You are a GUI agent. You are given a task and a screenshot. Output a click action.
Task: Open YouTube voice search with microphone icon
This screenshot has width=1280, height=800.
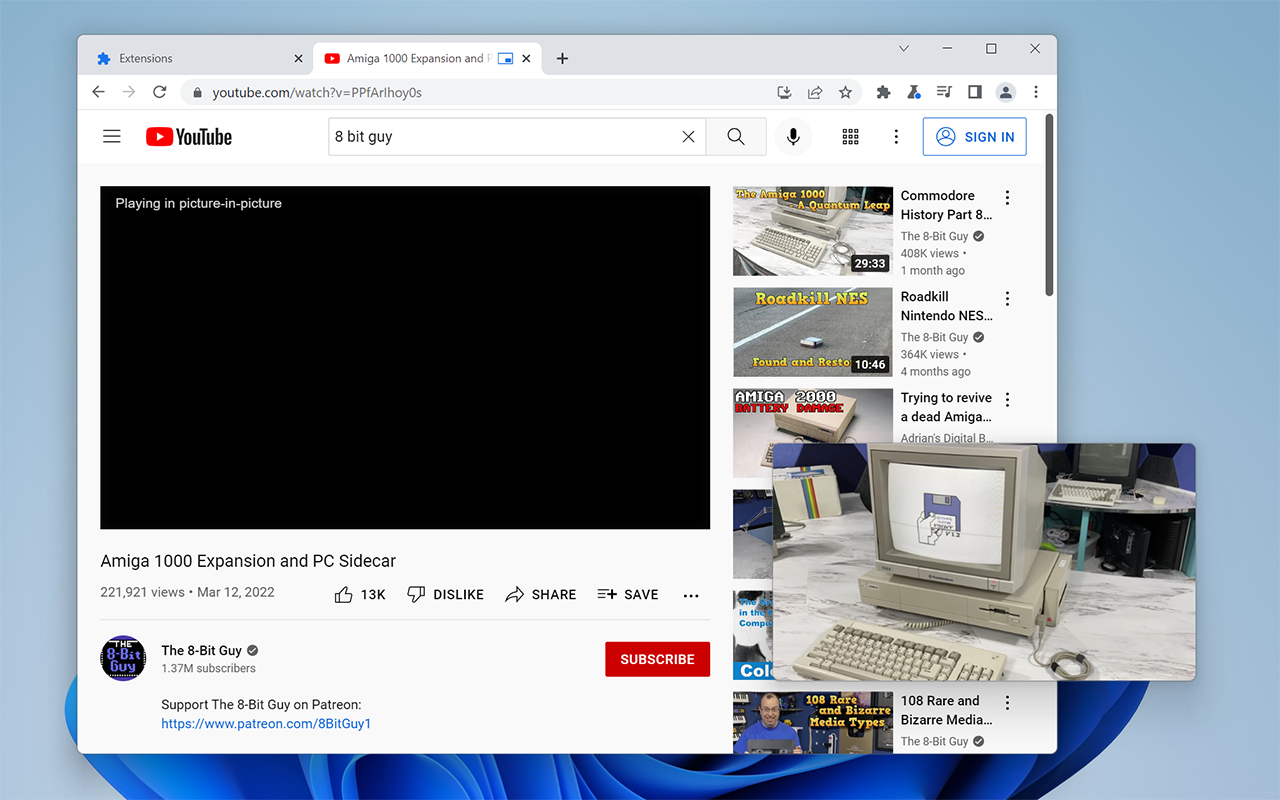(793, 136)
